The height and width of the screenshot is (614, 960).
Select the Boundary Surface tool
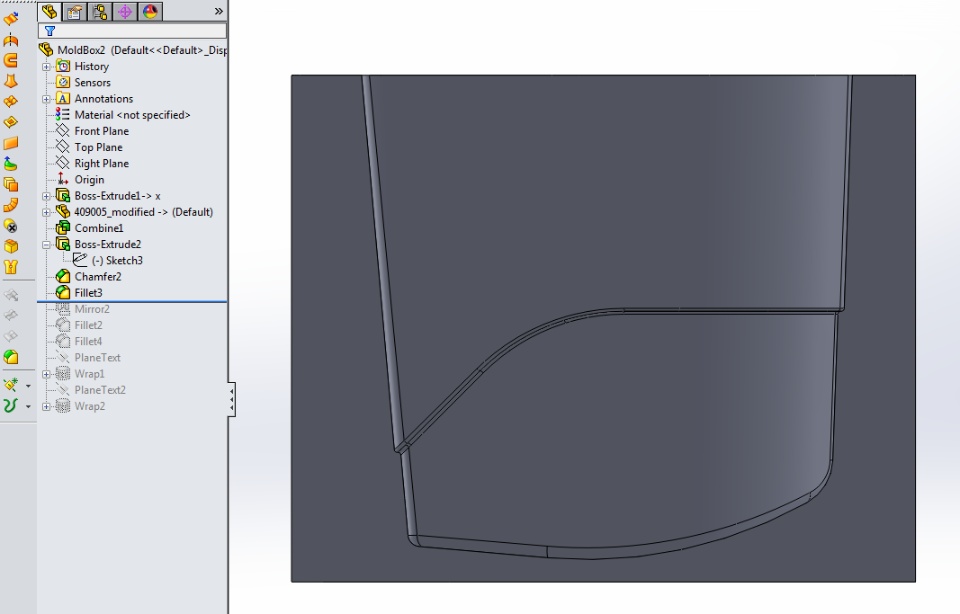(x=11, y=102)
